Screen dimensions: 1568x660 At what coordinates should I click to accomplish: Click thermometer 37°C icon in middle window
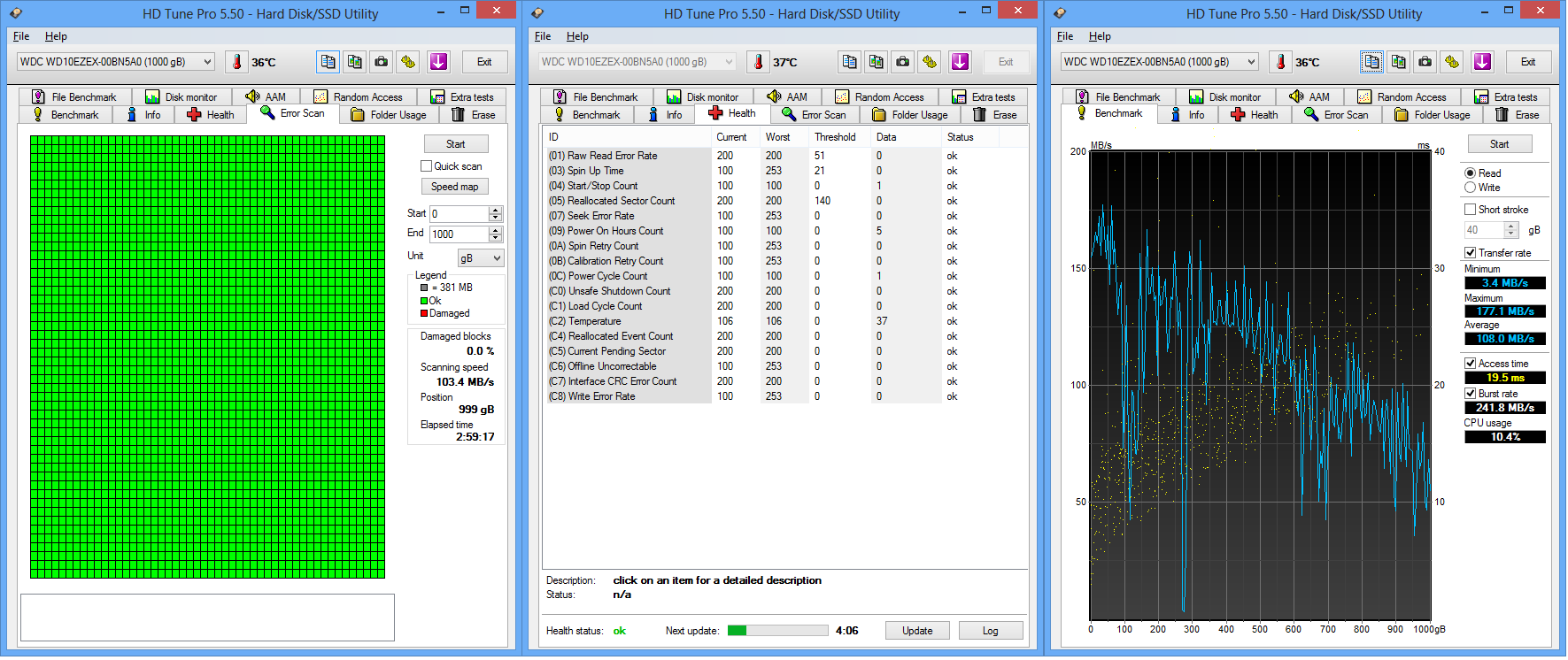(x=758, y=62)
